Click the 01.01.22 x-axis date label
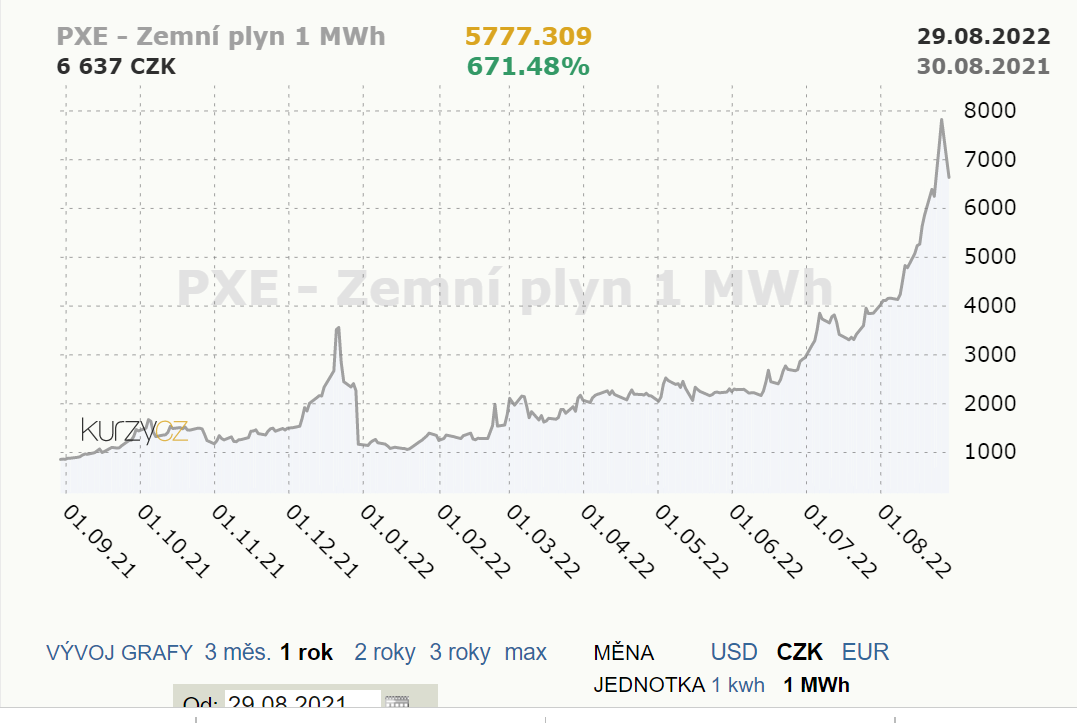 397,541
